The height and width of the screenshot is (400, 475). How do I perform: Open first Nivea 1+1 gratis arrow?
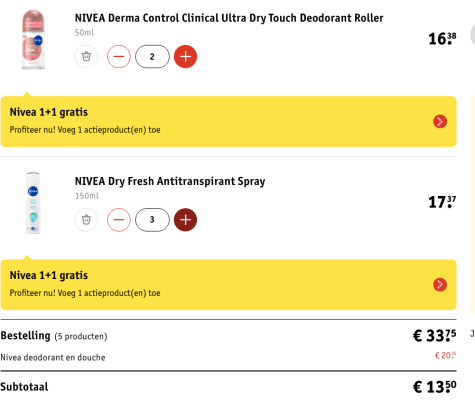click(x=440, y=121)
